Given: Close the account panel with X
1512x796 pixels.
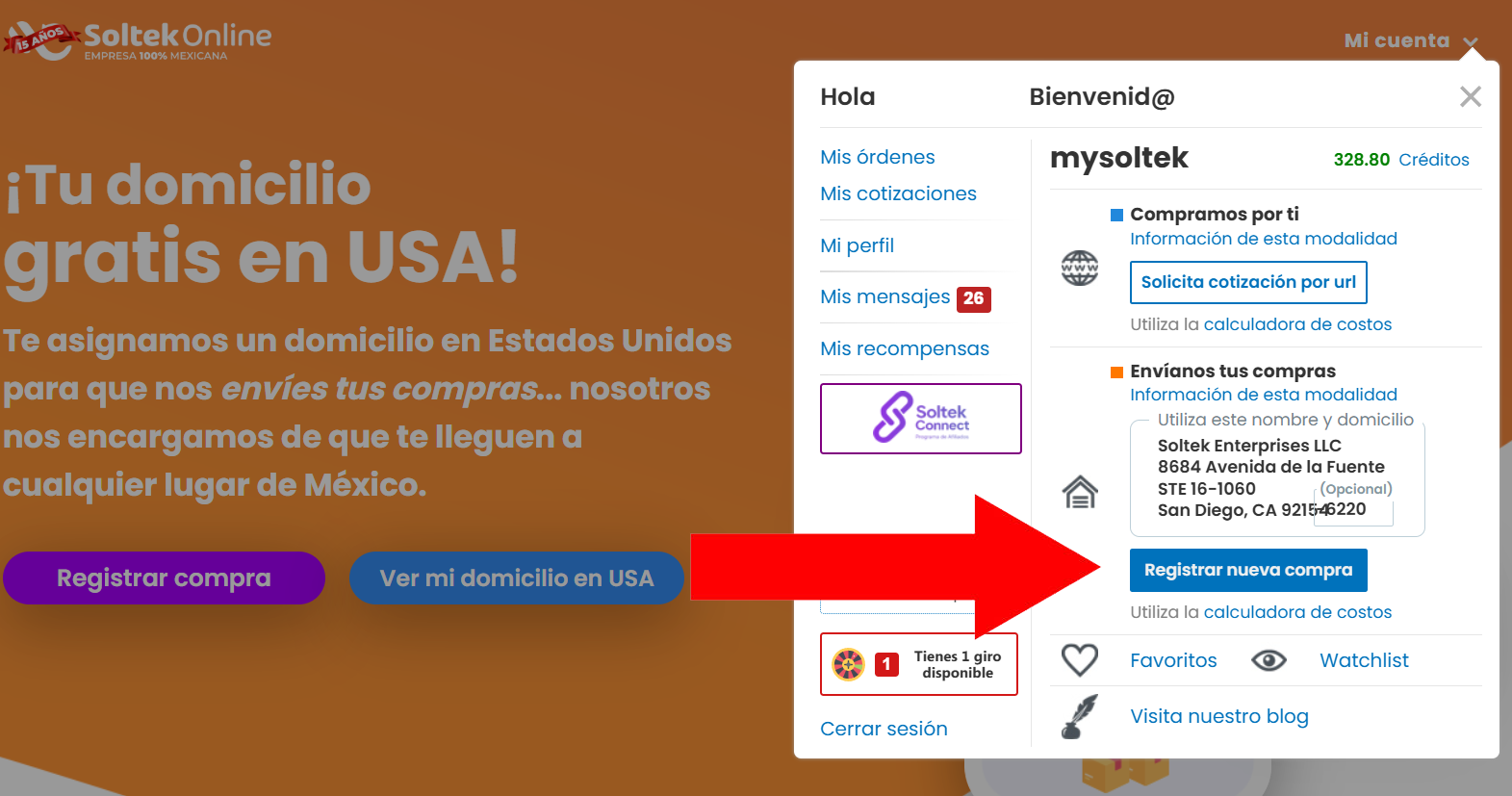Looking at the screenshot, I should click(x=1470, y=96).
